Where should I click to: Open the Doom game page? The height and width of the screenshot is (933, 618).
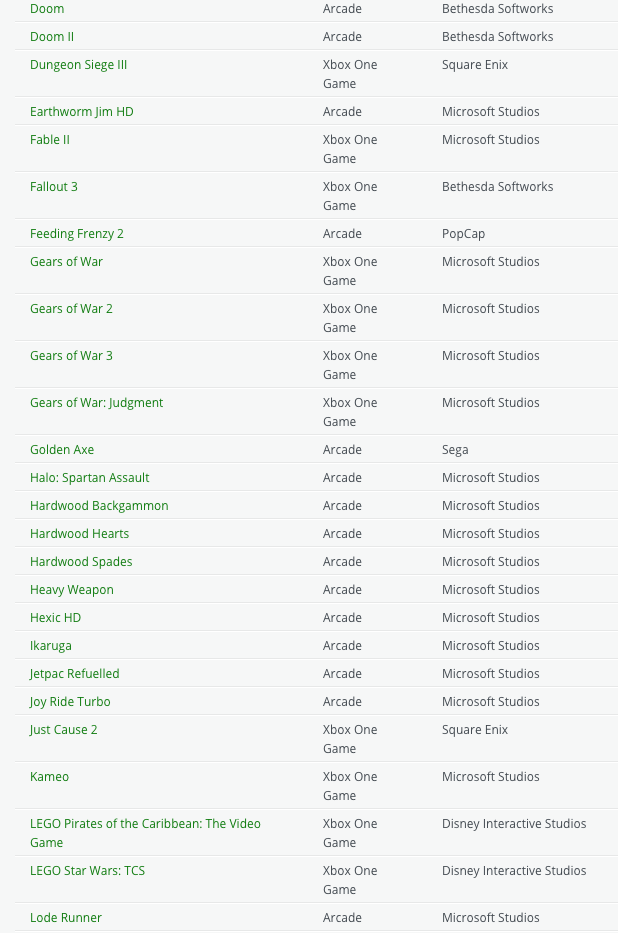point(47,8)
